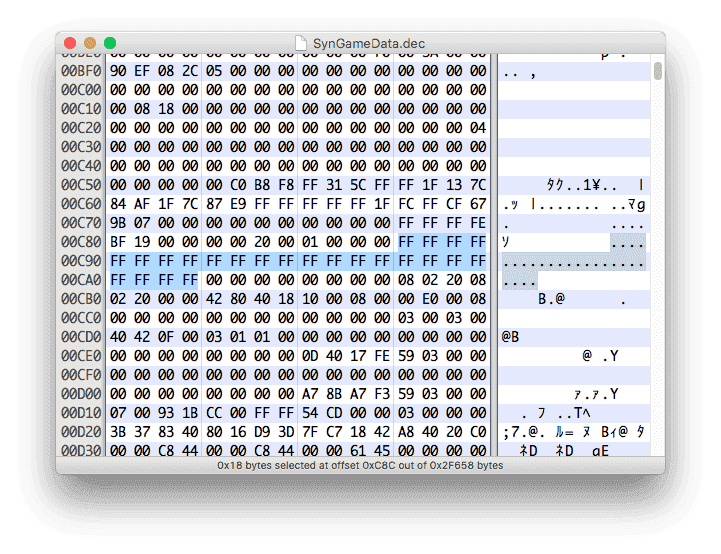Click the SynGameData.dec window title
721x554 pixels.
coord(369,44)
